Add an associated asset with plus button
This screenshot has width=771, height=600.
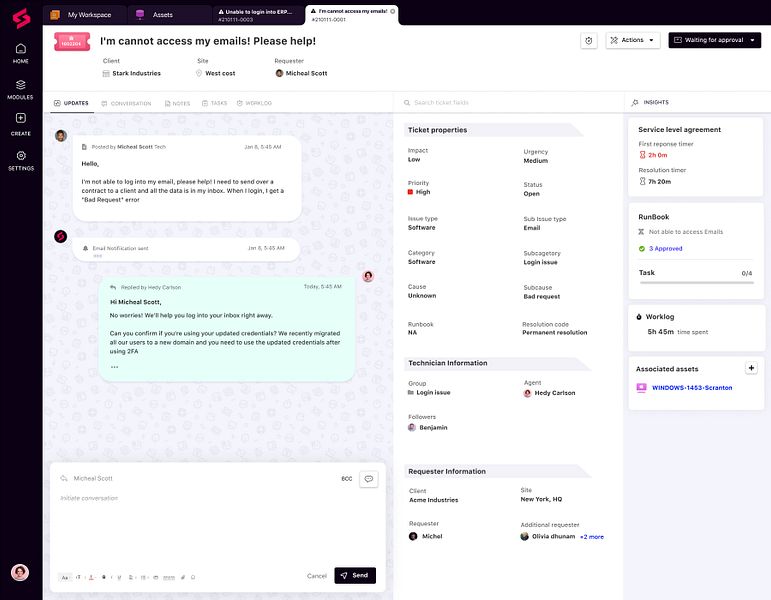pos(751,368)
